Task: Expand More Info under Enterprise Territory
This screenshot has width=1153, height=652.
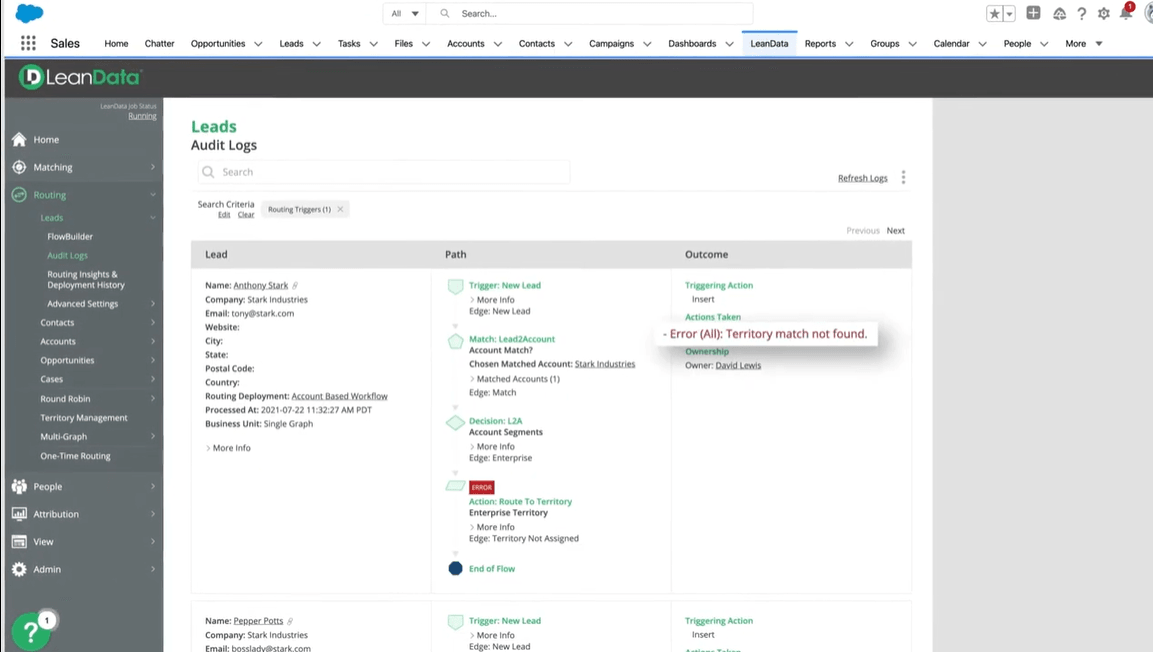Action: tap(492, 527)
